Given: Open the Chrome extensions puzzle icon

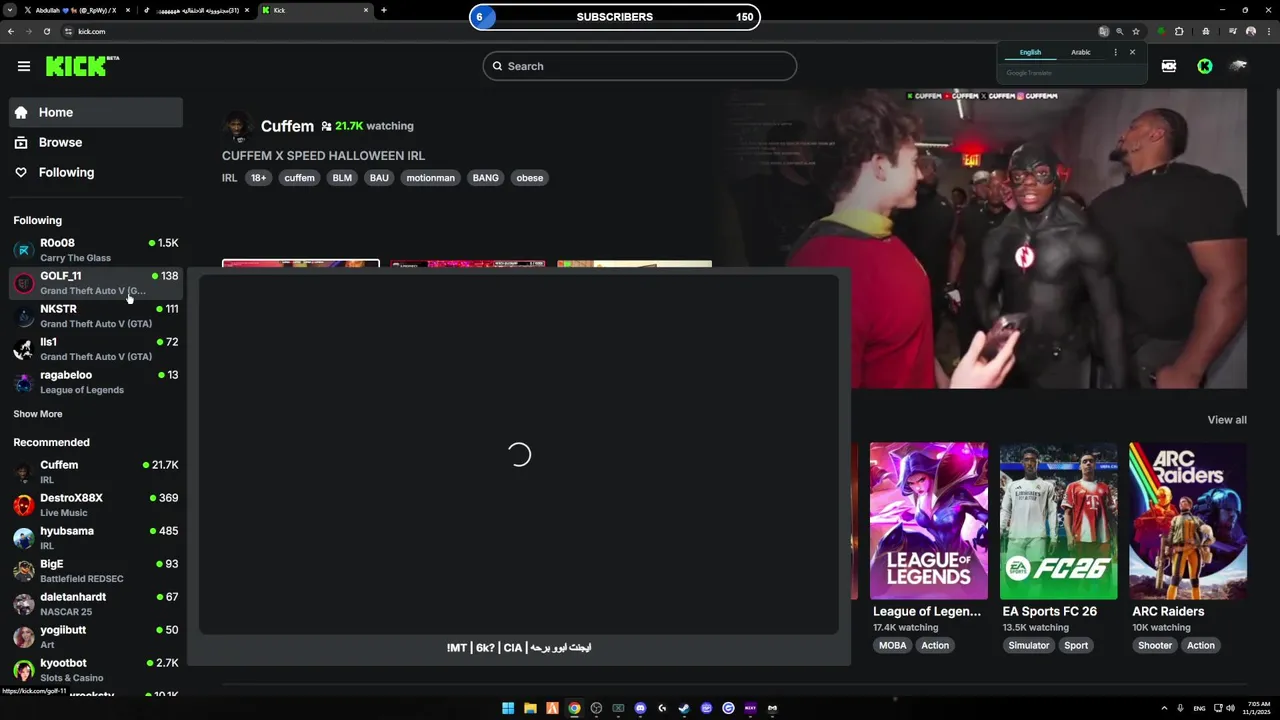Looking at the screenshot, I should [1179, 31].
